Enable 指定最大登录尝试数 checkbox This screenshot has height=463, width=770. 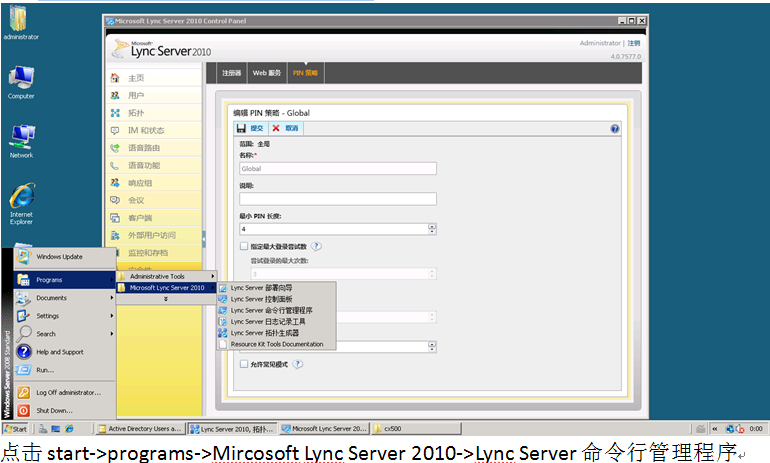[244, 246]
